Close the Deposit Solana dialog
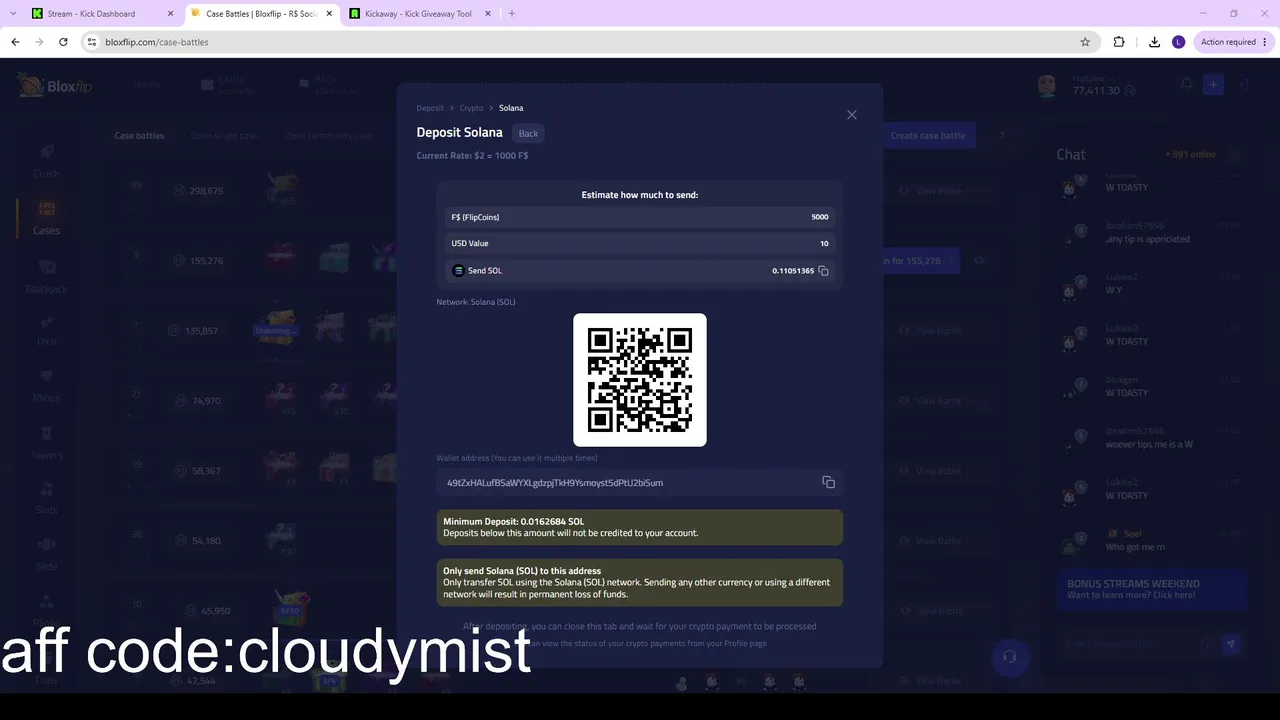This screenshot has width=1280, height=720. (x=852, y=115)
